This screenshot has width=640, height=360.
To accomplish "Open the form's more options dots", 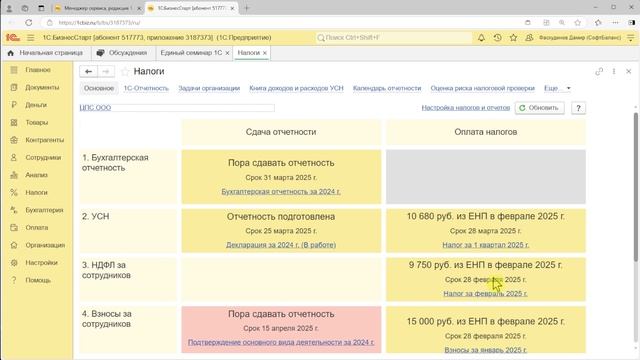I will pos(614,71).
